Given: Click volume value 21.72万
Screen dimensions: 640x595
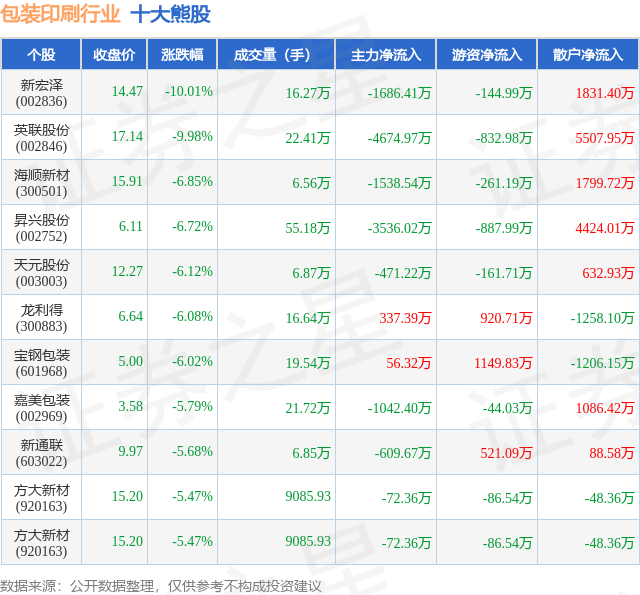Looking at the screenshot, I should [308, 408].
